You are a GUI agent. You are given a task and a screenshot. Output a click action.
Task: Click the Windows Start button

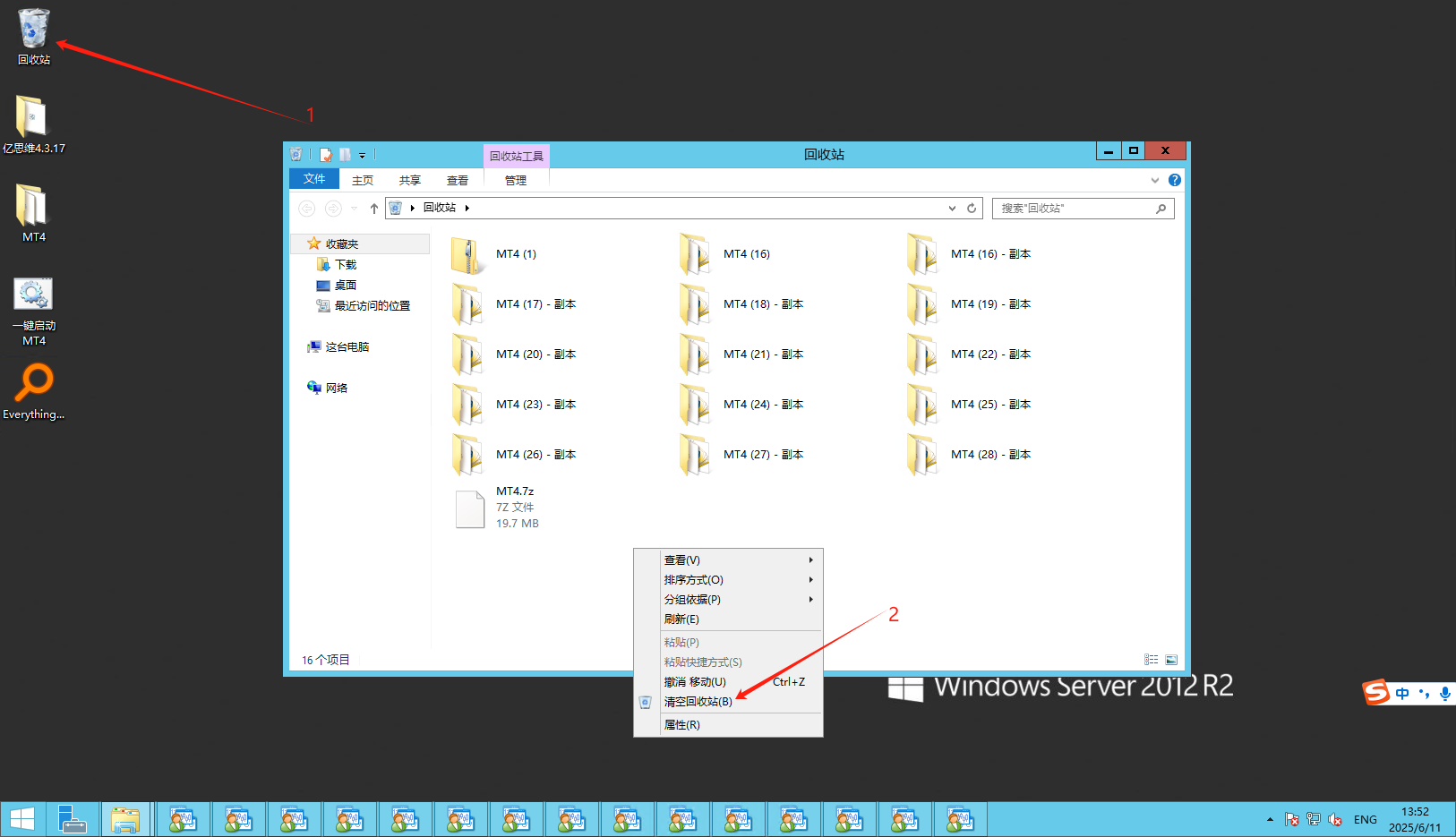[22, 819]
